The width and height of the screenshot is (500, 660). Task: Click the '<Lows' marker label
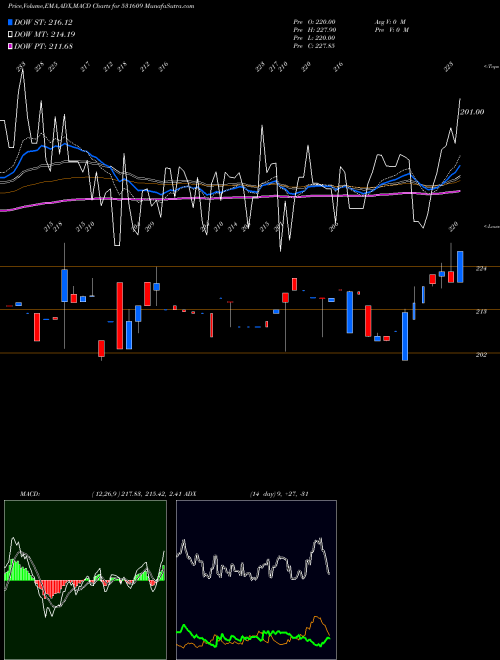pos(491,226)
